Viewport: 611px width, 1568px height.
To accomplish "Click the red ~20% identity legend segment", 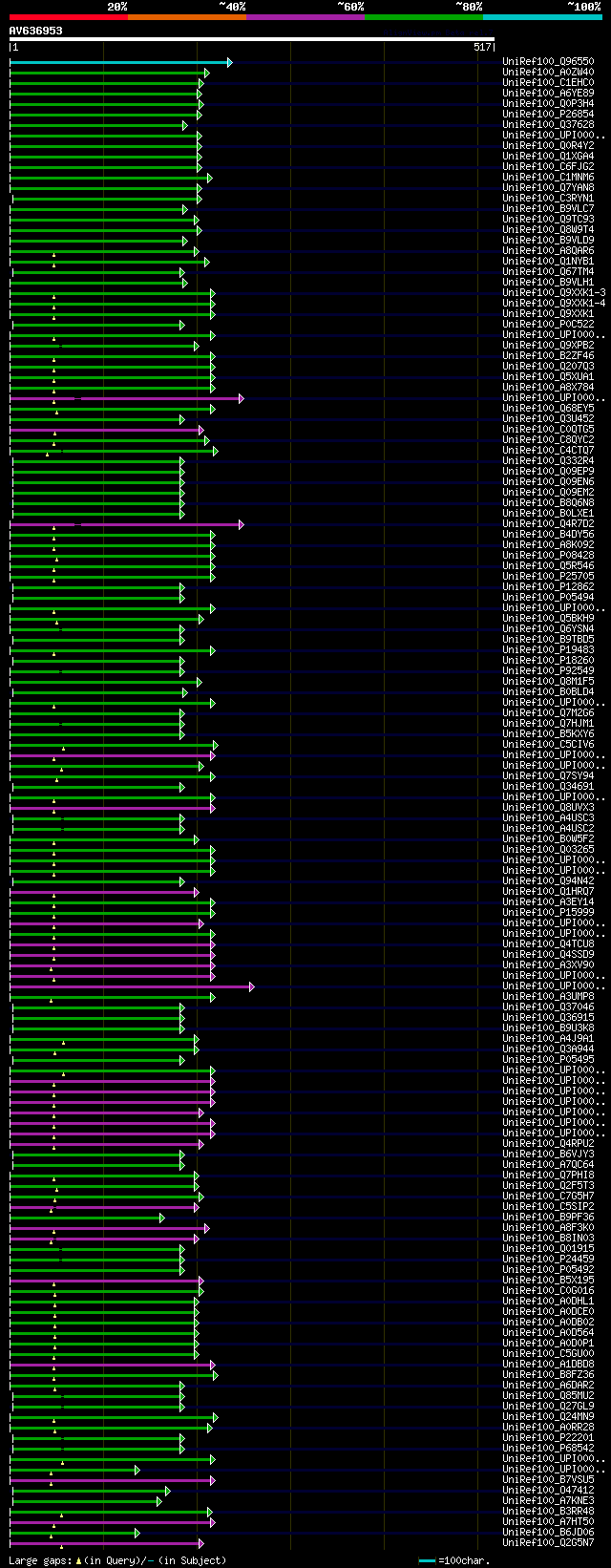I will (68, 17).
